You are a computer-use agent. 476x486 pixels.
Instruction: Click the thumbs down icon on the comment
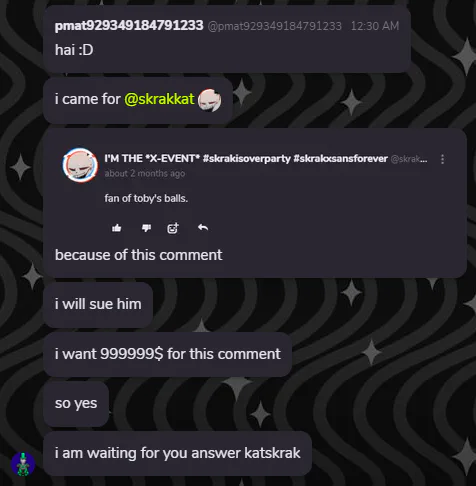[x=146, y=228]
